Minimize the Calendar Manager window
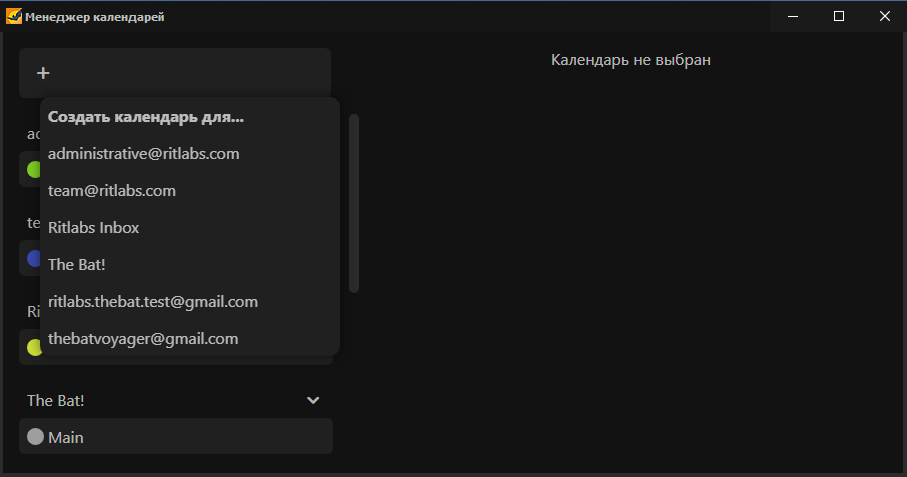 793,16
